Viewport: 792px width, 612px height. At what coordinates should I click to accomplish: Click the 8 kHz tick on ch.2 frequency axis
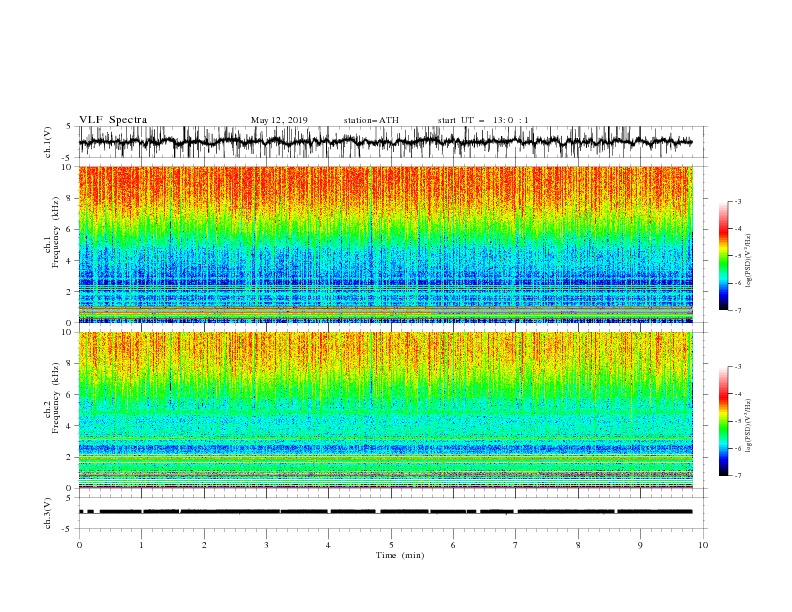(69, 364)
